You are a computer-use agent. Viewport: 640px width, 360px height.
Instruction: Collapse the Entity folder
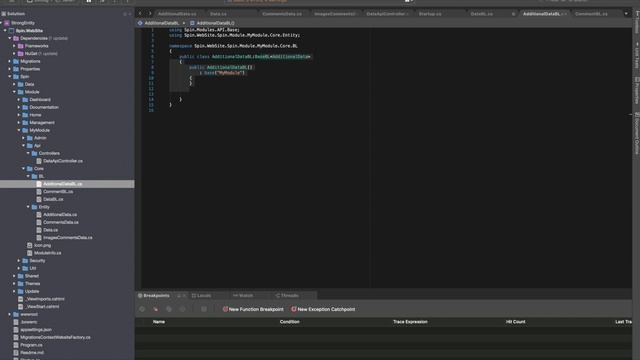28,207
